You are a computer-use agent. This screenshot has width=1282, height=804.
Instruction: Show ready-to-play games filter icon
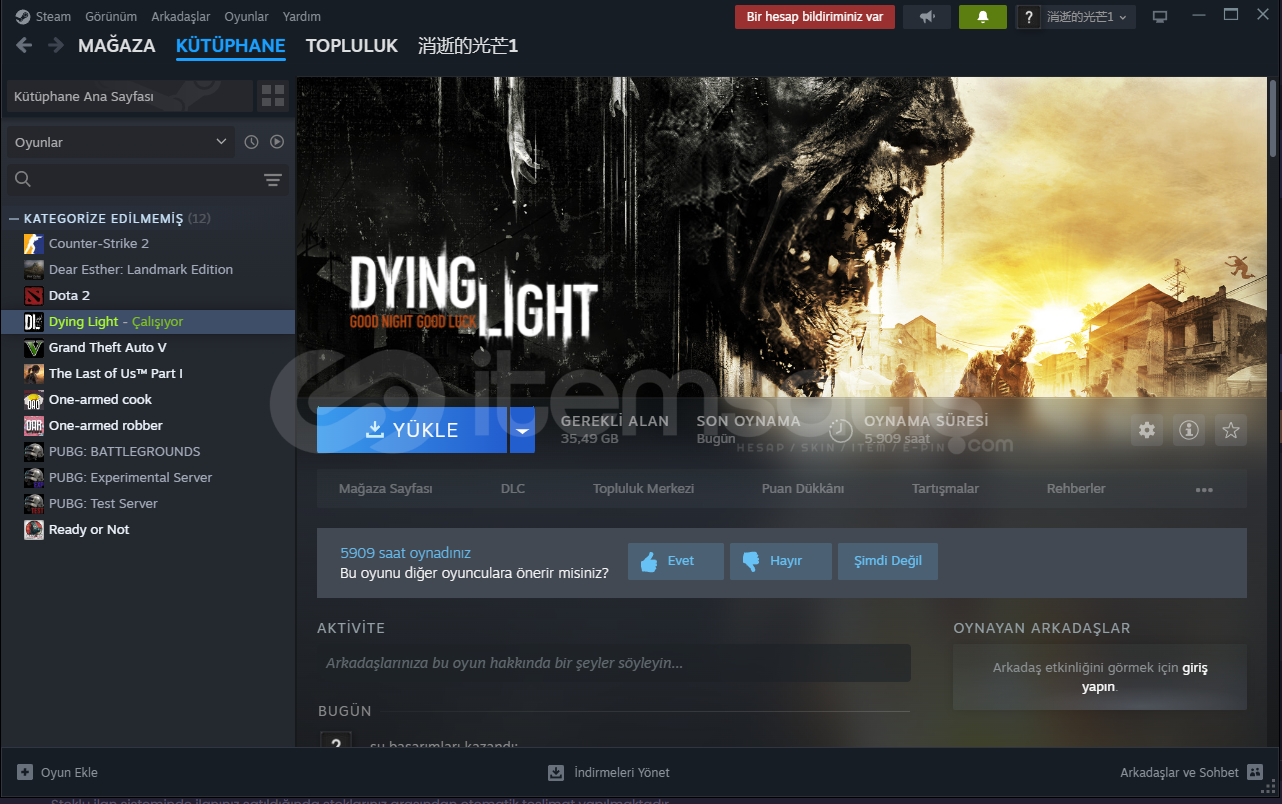277,142
